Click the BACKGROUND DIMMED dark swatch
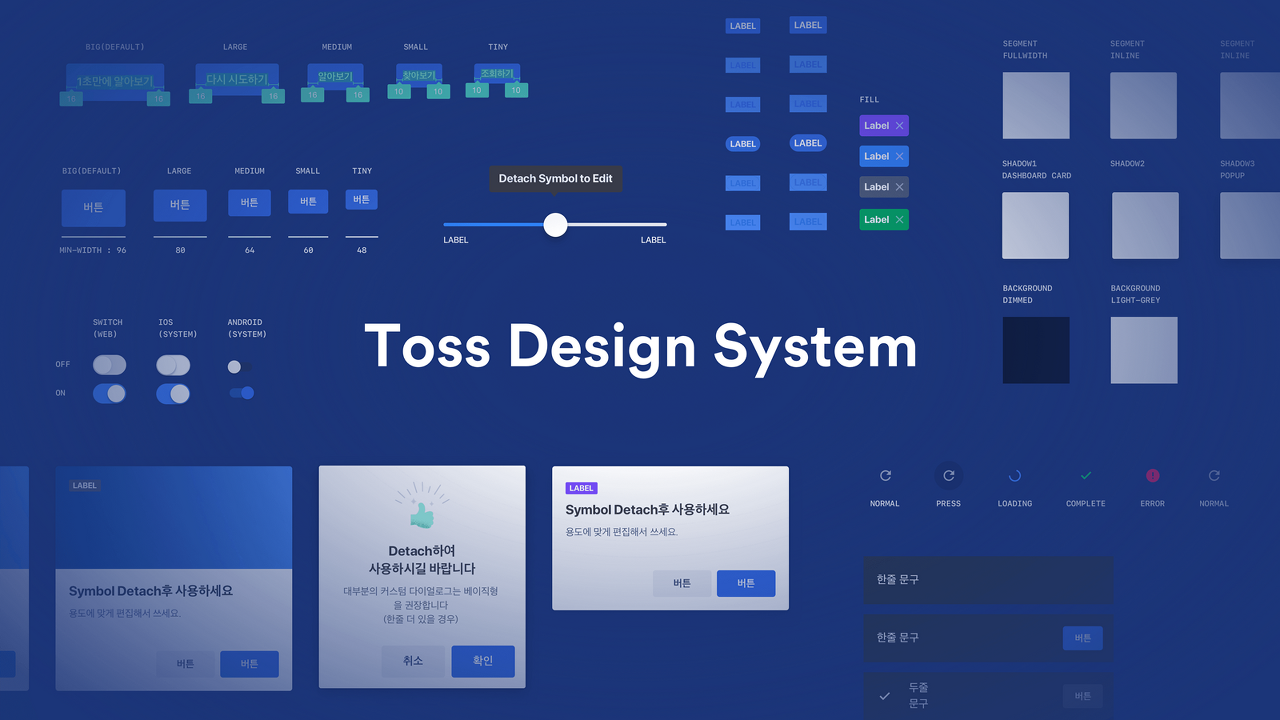This screenshot has height=720, width=1280. click(1036, 350)
